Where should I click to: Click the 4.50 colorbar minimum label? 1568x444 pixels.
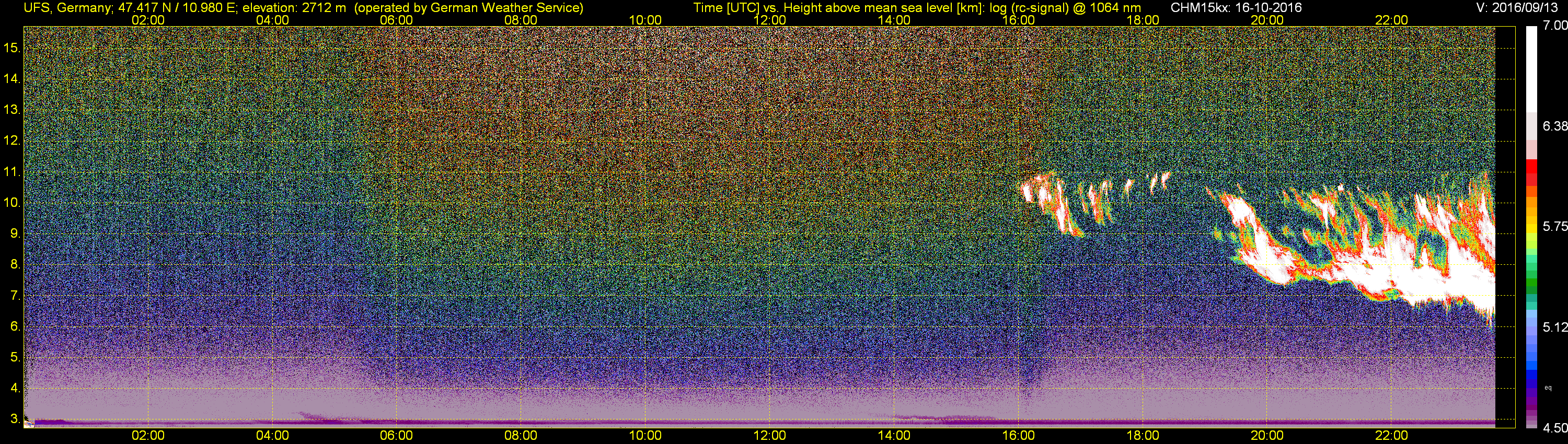[x=1555, y=428]
